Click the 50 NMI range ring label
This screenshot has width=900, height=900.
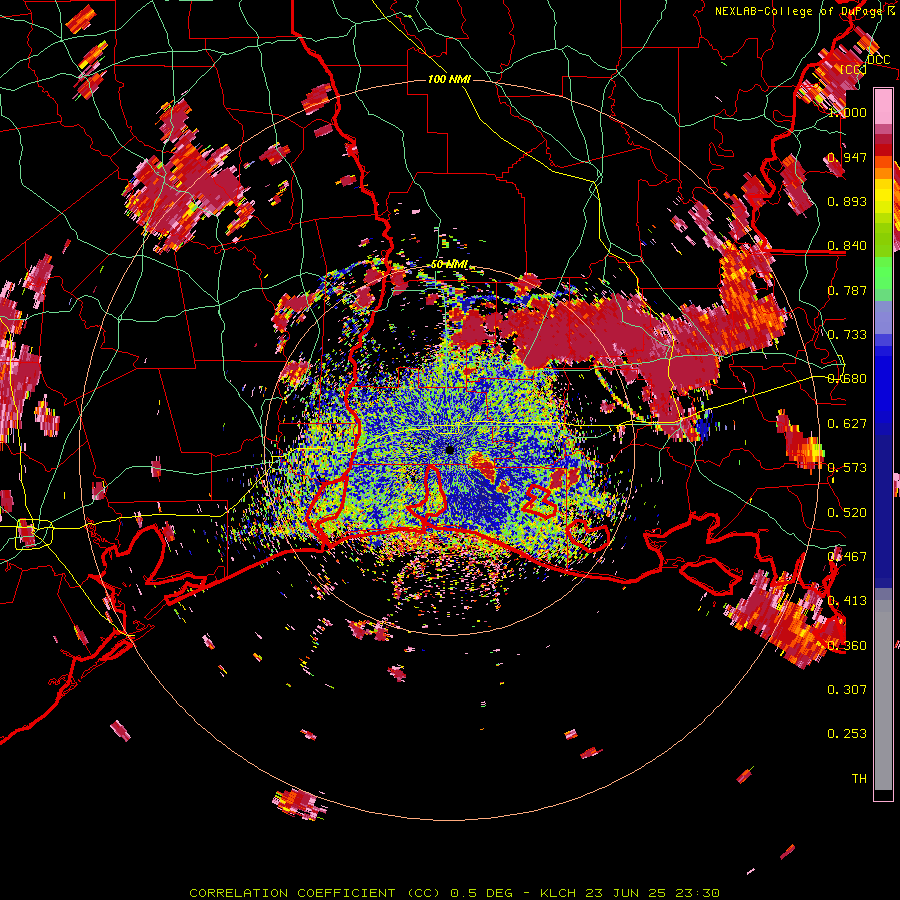(449, 265)
